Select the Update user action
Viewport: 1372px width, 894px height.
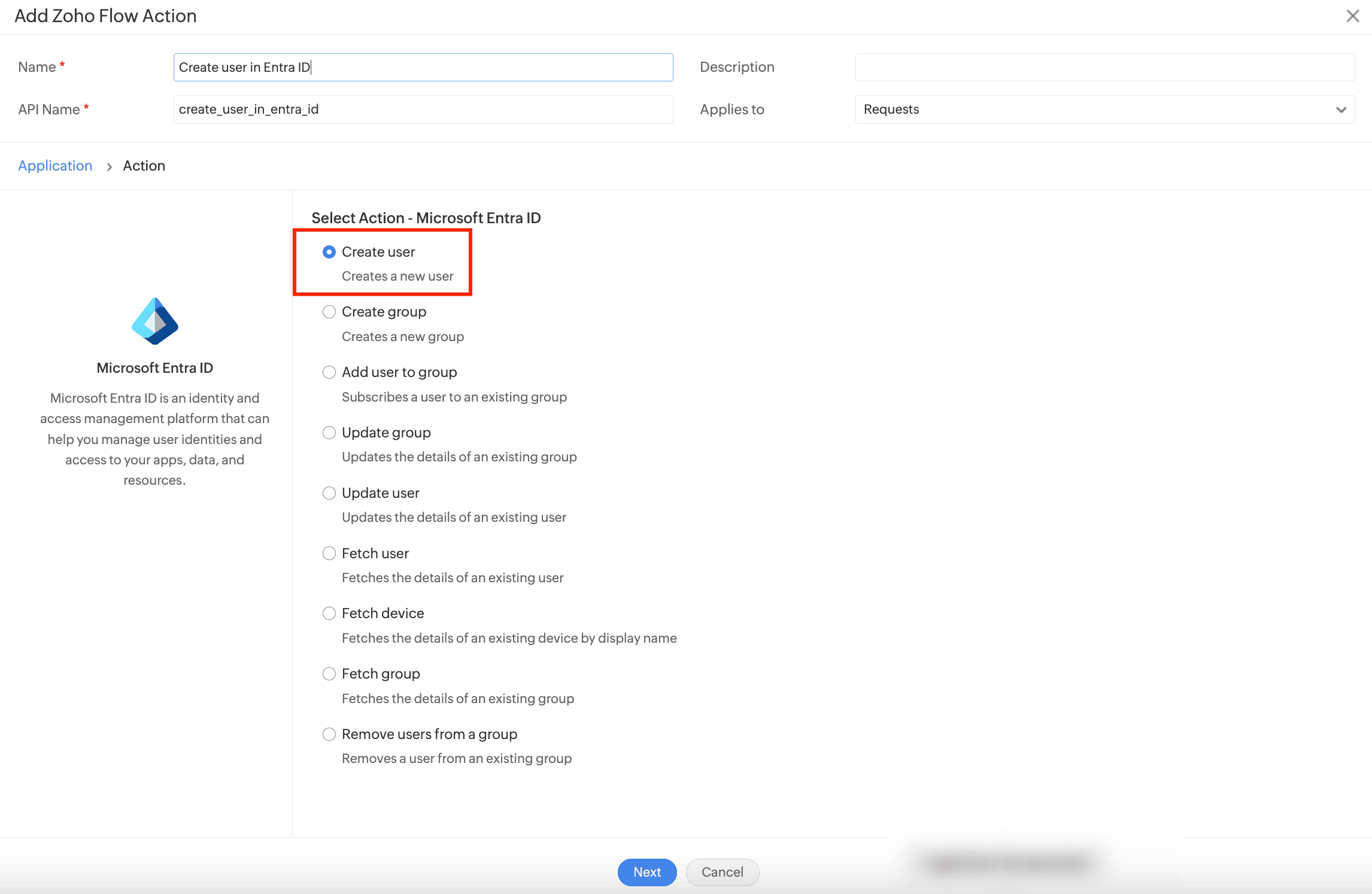329,493
